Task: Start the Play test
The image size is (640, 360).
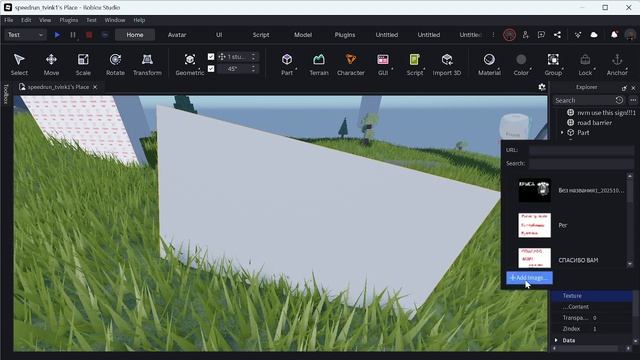Action: [x=58, y=35]
